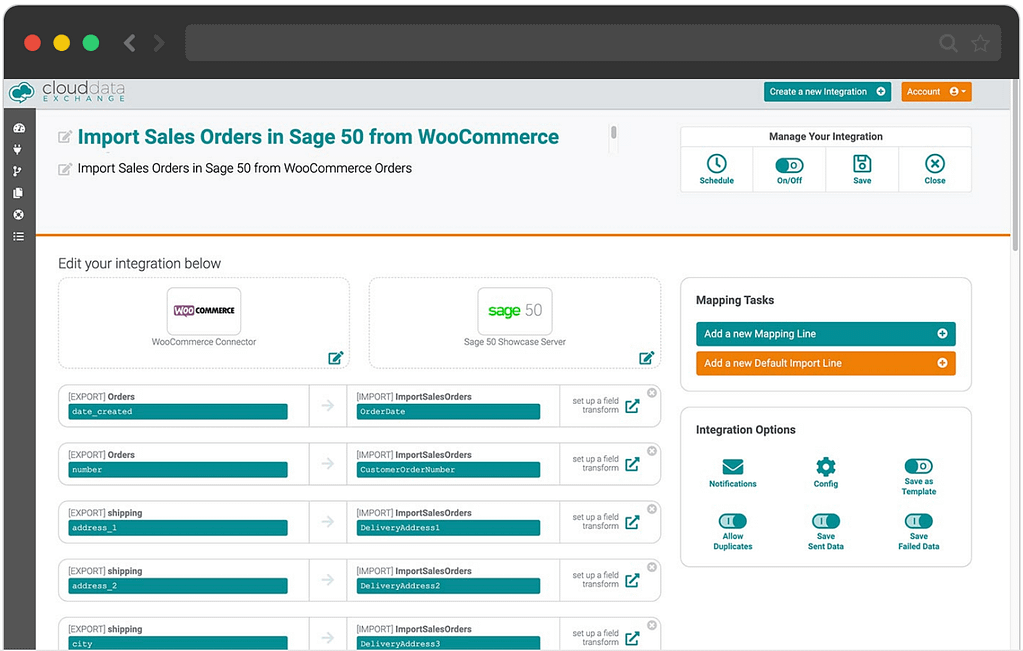Viewport: 1023px width, 651px height.
Task: Click the browser forward arrow
Action: pyautogui.click(x=159, y=43)
